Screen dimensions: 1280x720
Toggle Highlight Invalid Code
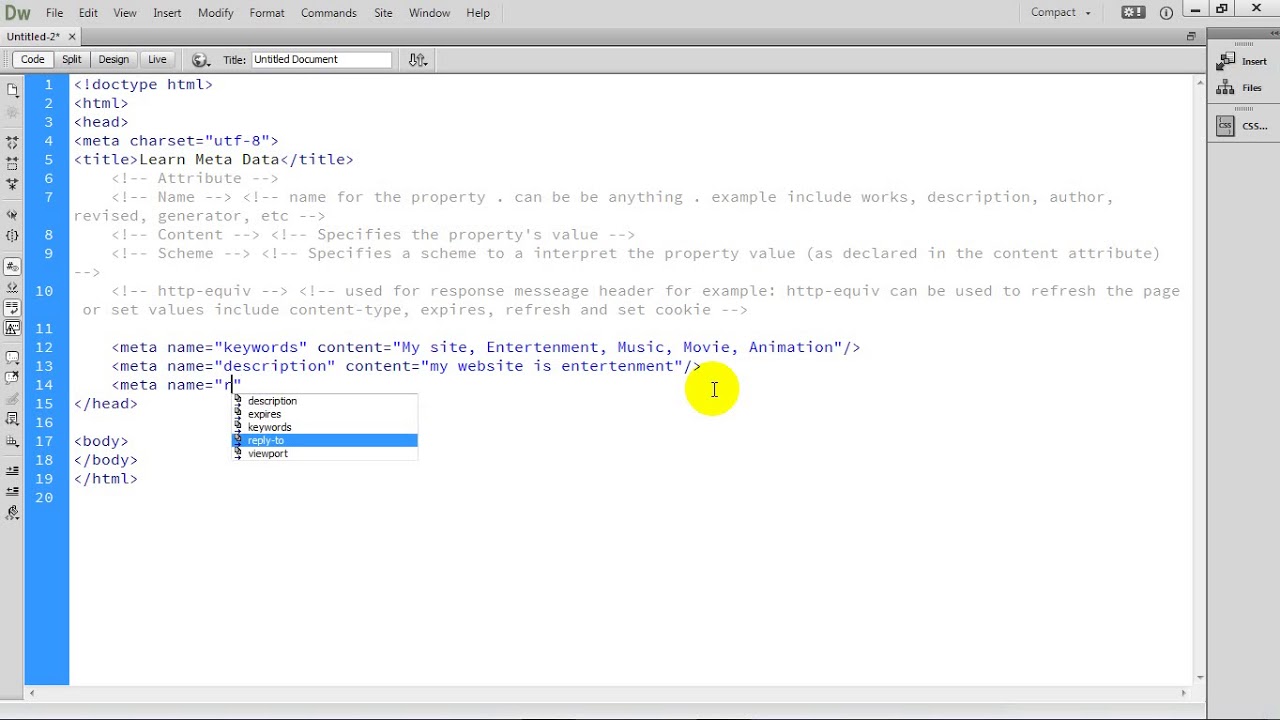[12, 287]
